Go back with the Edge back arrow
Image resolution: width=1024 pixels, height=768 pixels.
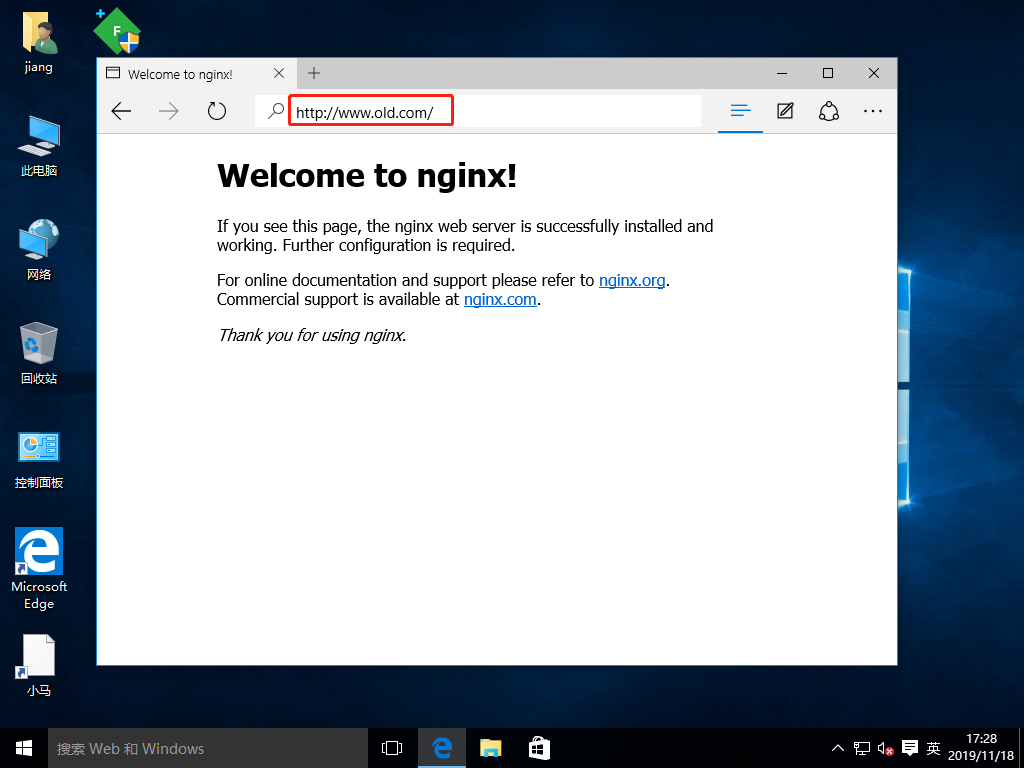tap(121, 112)
